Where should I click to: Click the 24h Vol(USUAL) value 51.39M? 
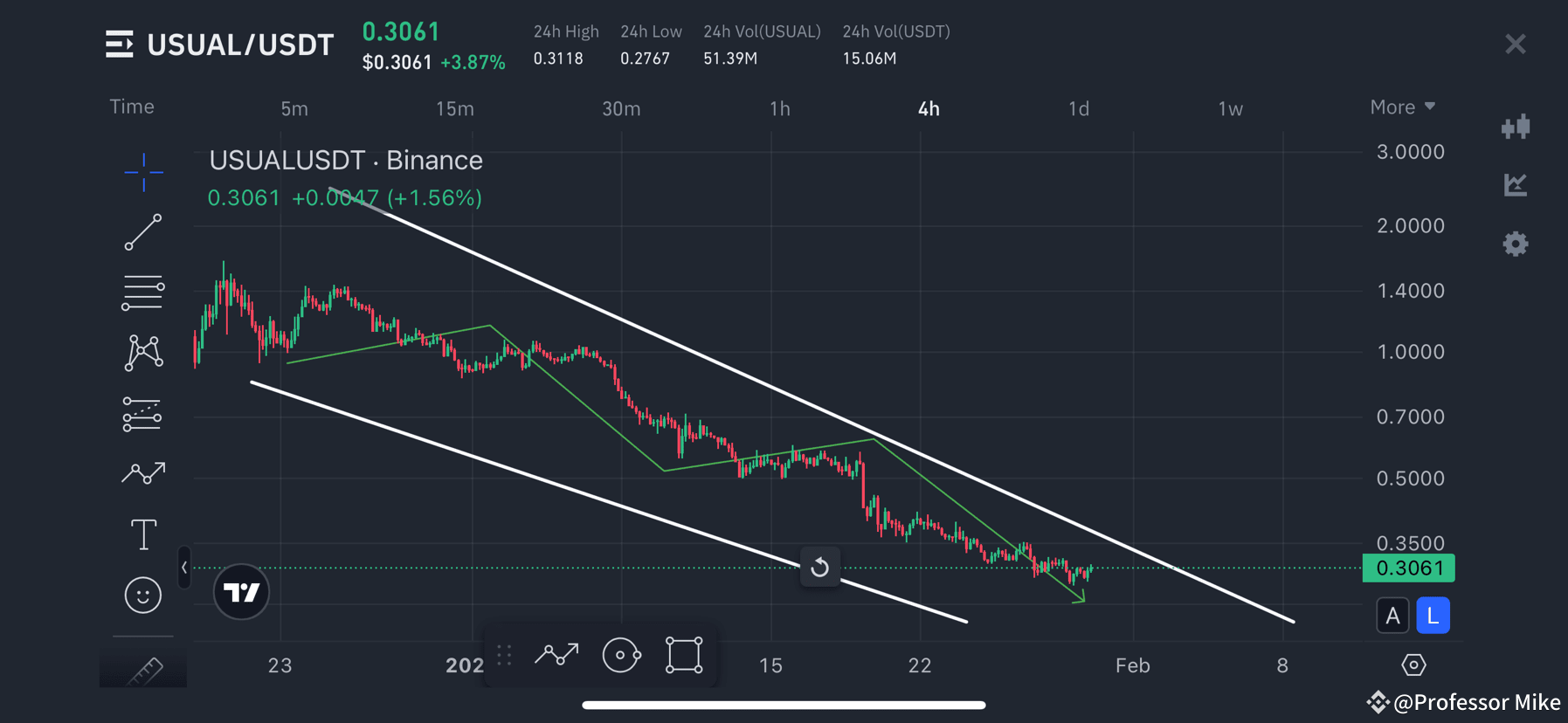pyautogui.click(x=730, y=59)
